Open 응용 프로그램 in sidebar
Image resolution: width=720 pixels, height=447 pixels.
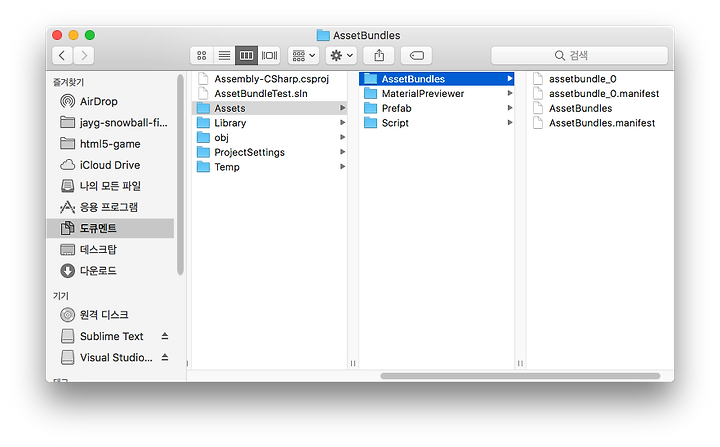pyautogui.click(x=110, y=207)
